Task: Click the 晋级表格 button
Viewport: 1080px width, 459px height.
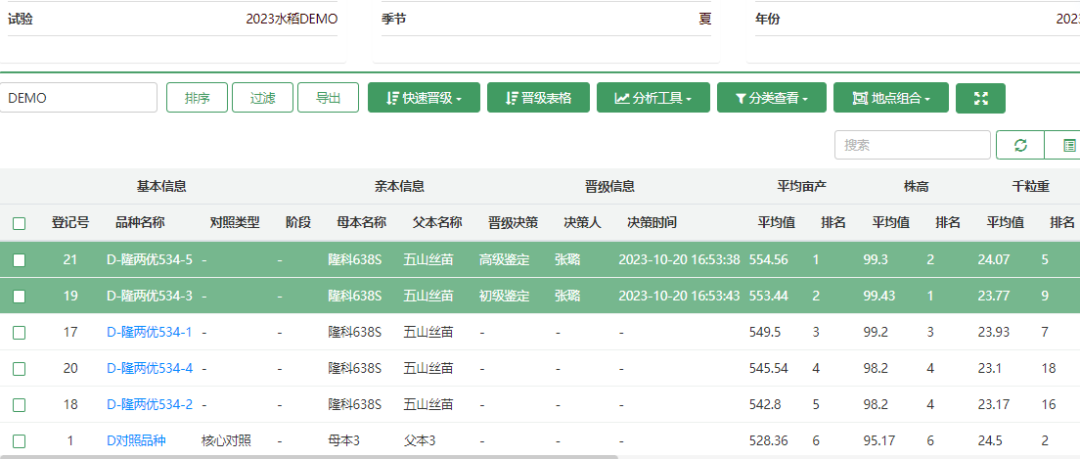Action: tap(538, 98)
